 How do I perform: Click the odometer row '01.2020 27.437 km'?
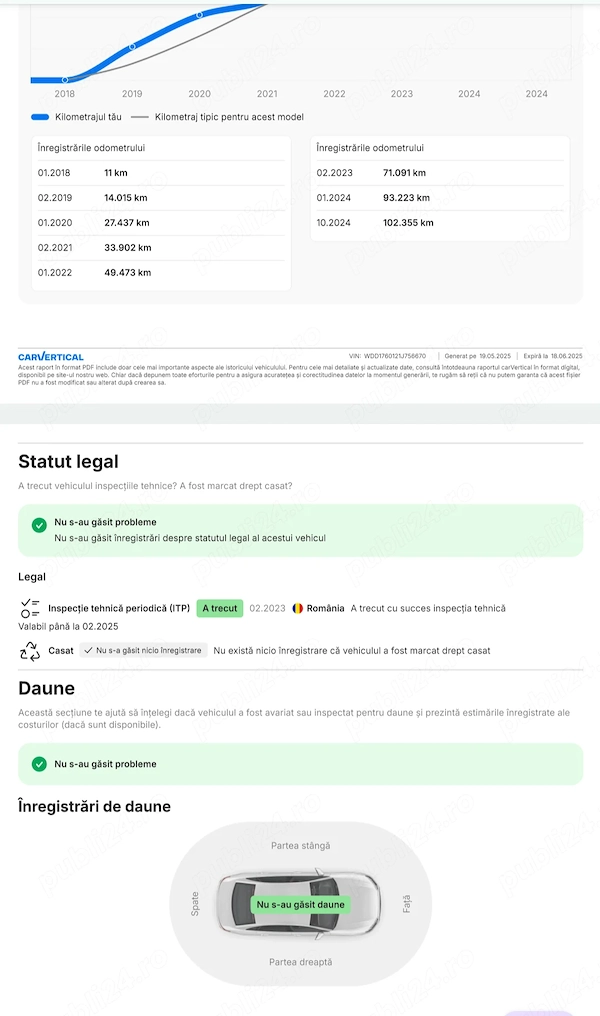pos(161,223)
